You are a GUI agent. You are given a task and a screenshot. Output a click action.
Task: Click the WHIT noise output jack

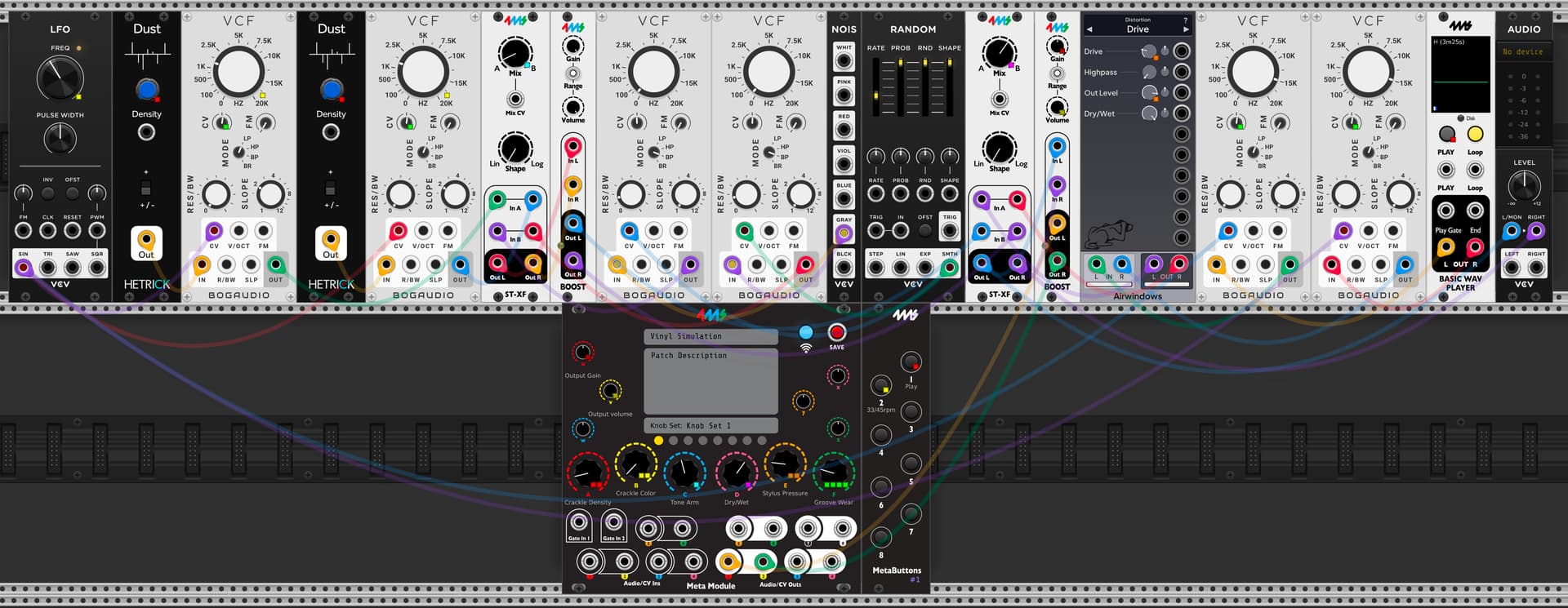844,61
